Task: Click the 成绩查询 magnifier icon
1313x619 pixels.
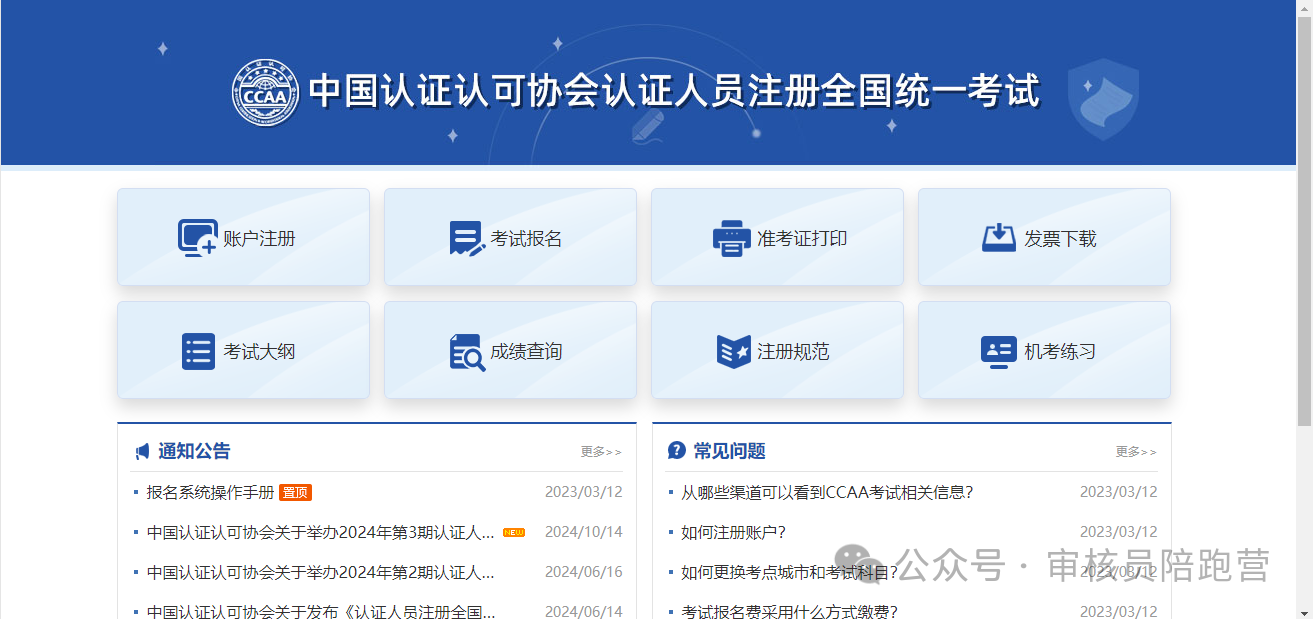Action: click(x=467, y=352)
